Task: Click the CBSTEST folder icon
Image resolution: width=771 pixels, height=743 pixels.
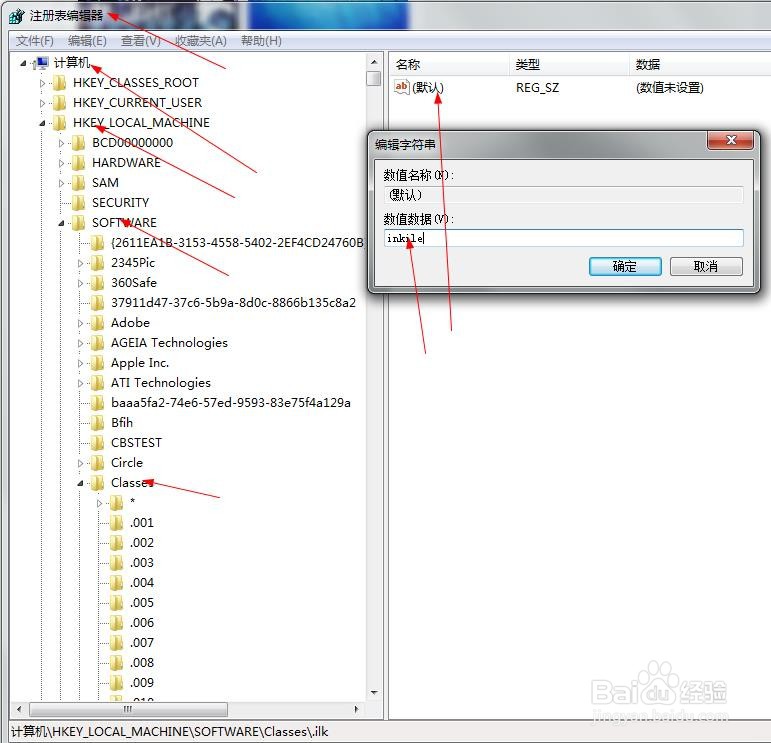Action: [98, 443]
